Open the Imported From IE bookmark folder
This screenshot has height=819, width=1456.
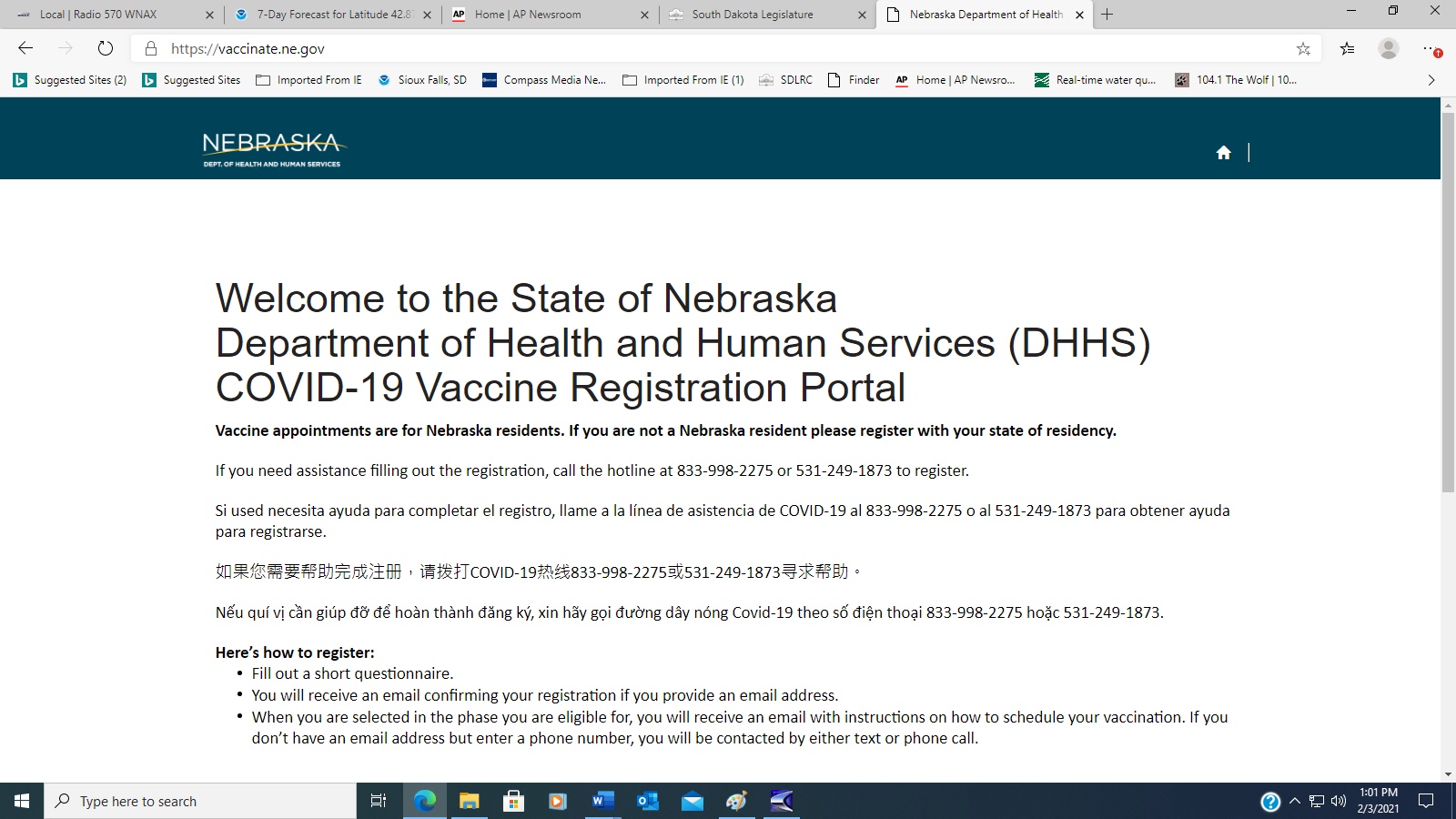(309, 80)
